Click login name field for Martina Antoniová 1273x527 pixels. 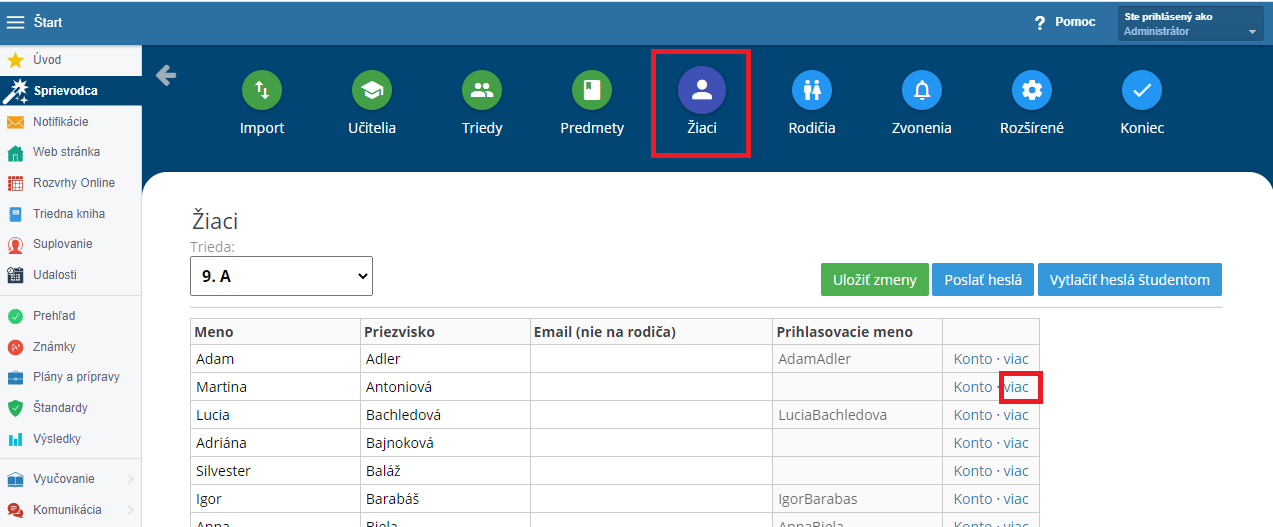coord(857,387)
